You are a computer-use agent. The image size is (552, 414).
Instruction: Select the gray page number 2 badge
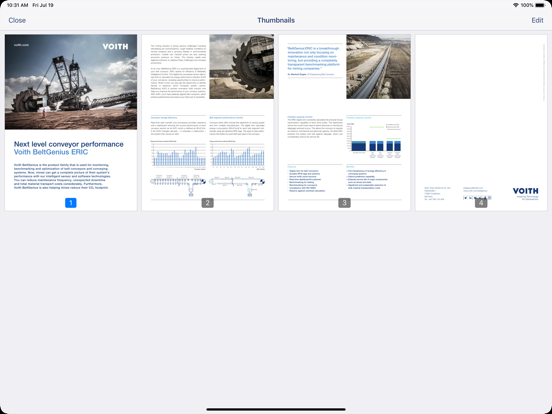(x=208, y=203)
